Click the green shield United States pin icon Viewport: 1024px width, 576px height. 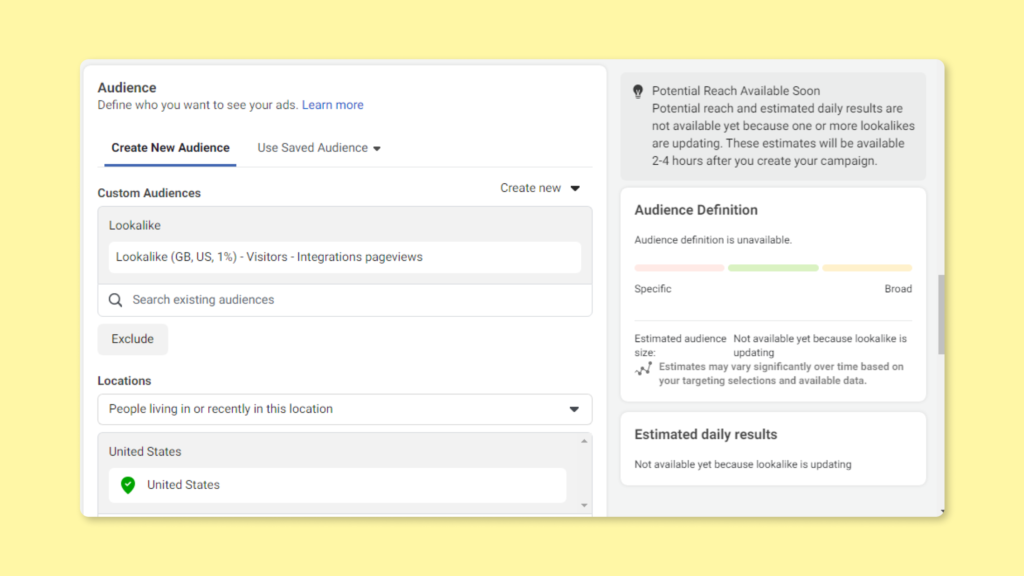tap(128, 485)
